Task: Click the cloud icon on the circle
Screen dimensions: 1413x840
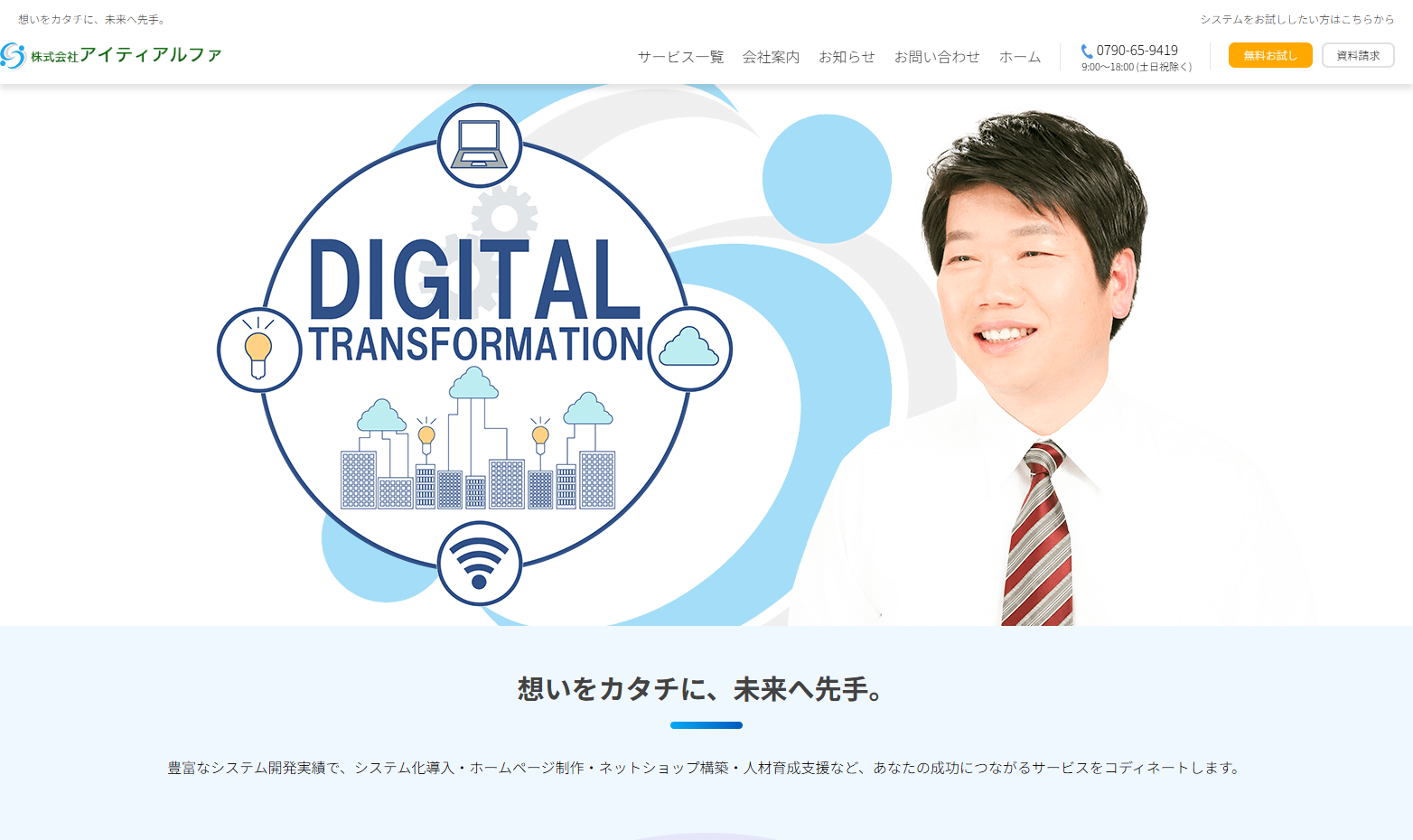Action: point(690,349)
